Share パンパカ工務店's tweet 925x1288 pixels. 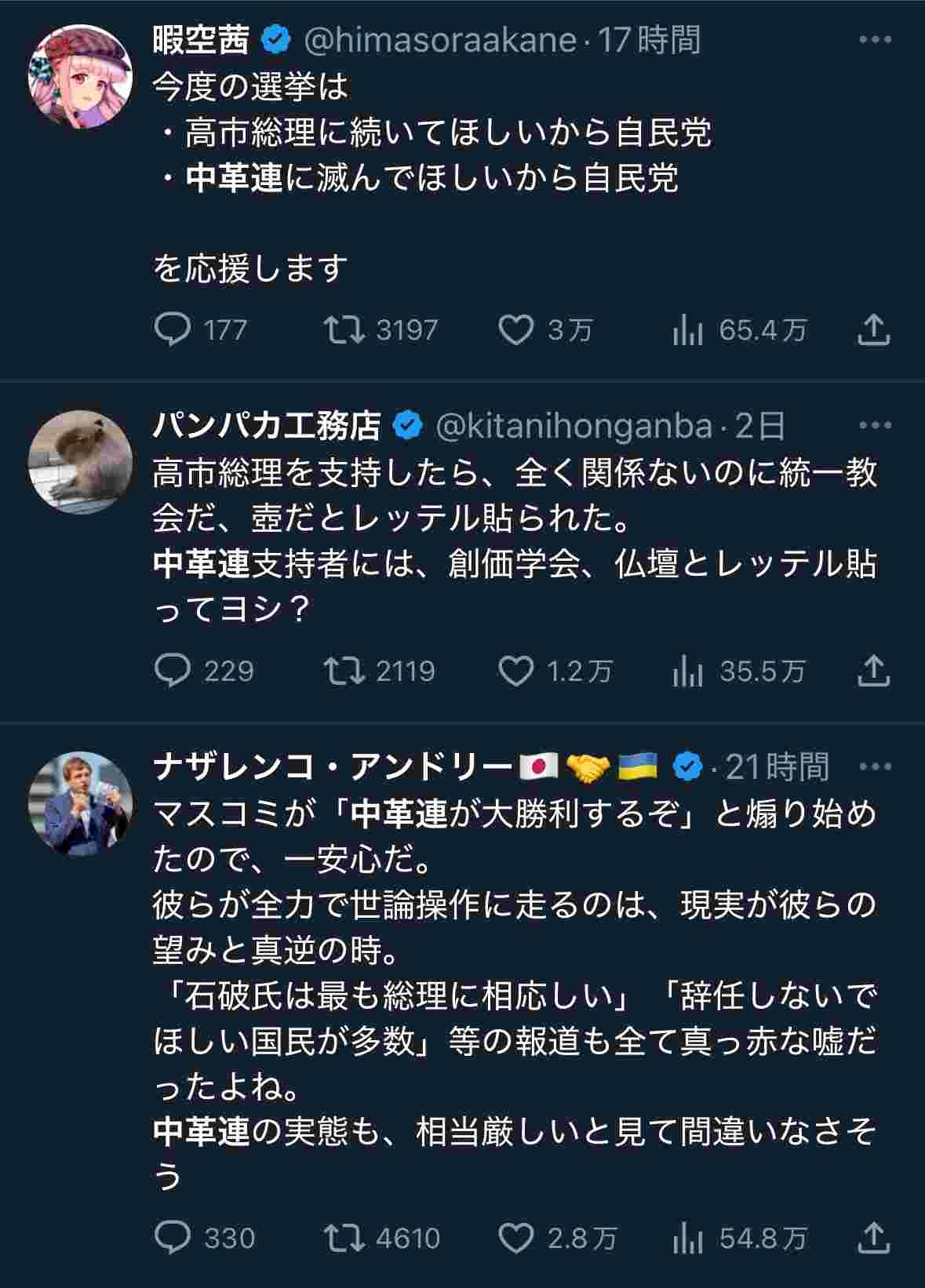[873, 671]
